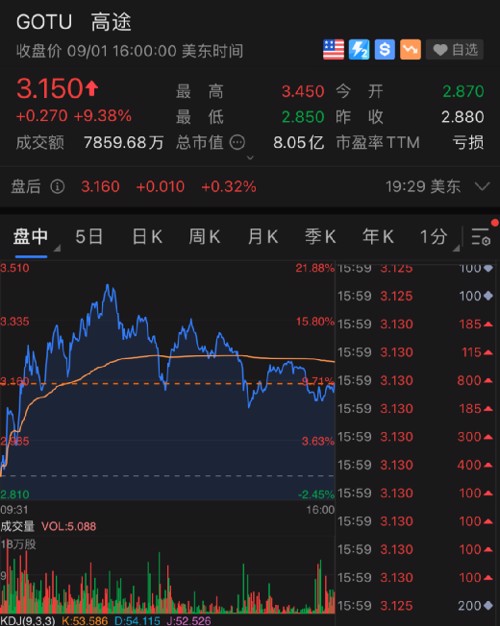Open the 1分 interval dropdown

(x=438, y=237)
